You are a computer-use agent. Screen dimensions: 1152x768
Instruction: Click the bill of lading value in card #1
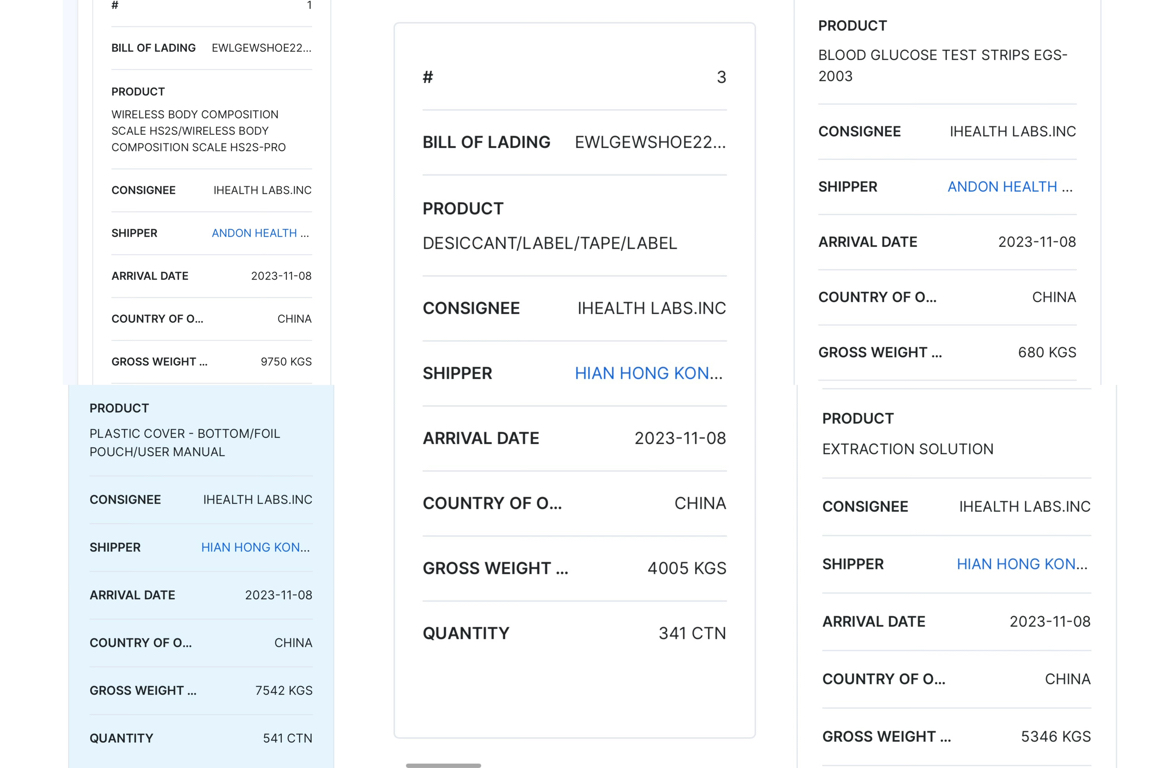click(x=261, y=48)
